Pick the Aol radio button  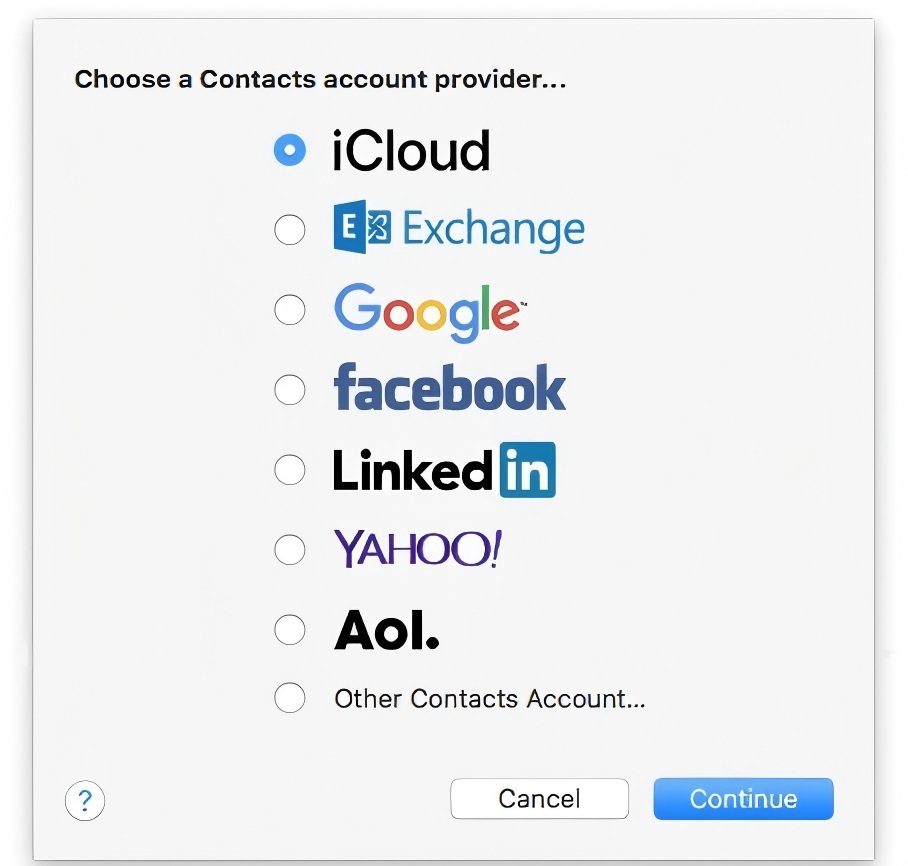[x=290, y=629]
